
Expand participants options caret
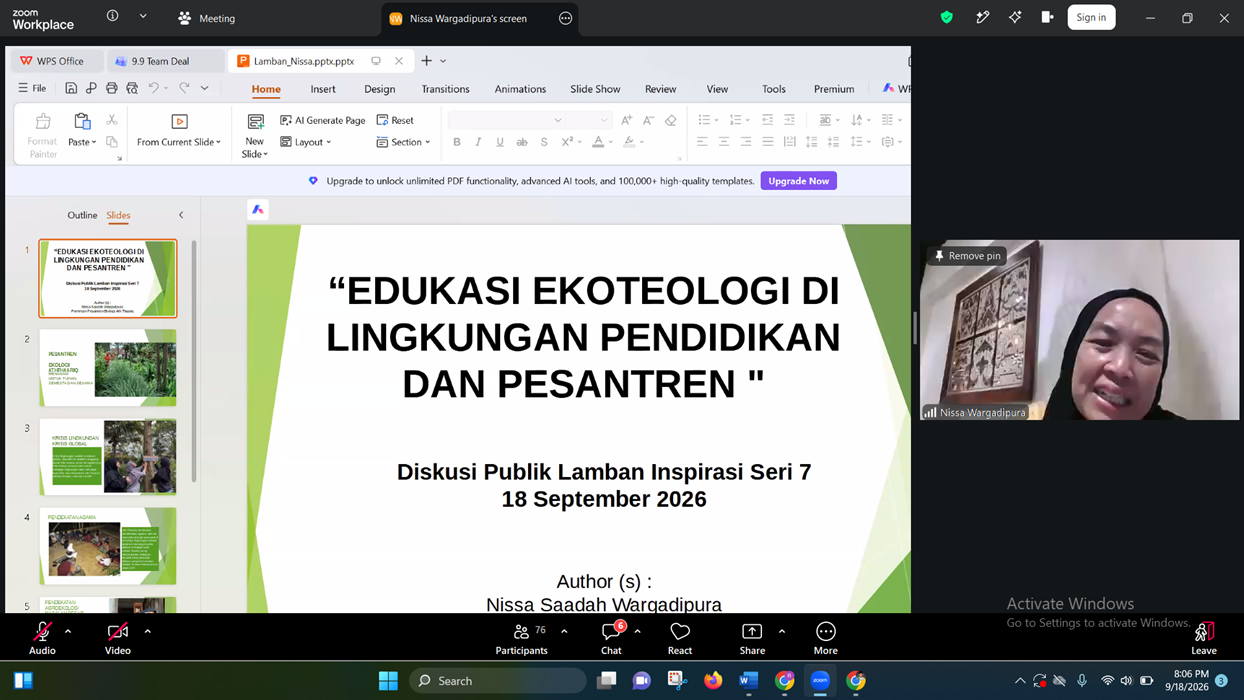pyautogui.click(x=564, y=631)
